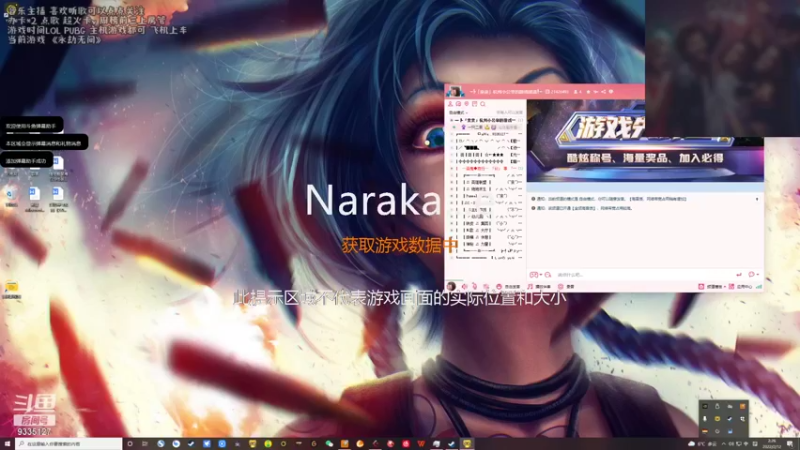Open the red W WPS taskbar icon
The width and height of the screenshot is (800, 450).
click(x=421, y=444)
